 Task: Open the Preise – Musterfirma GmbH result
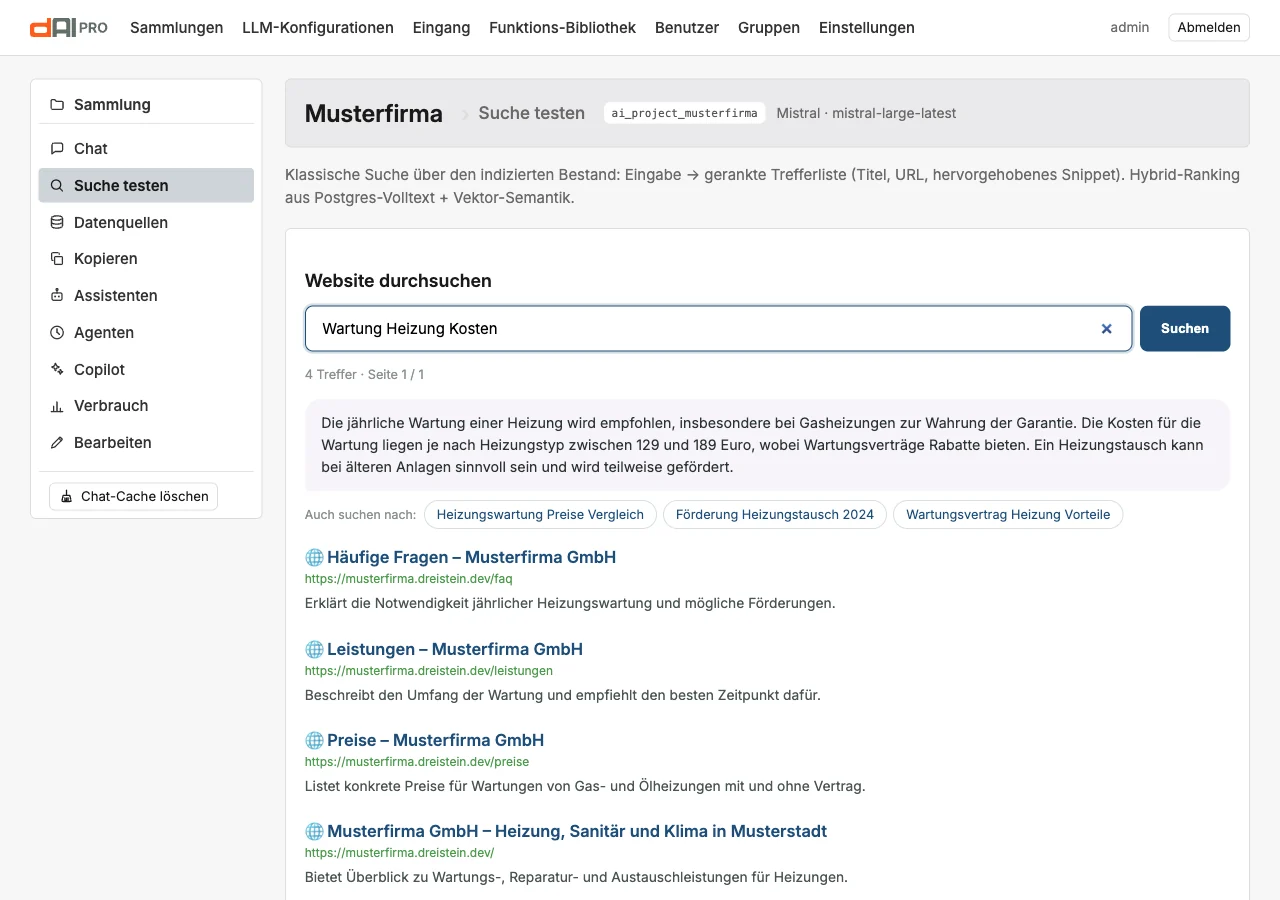tap(435, 741)
